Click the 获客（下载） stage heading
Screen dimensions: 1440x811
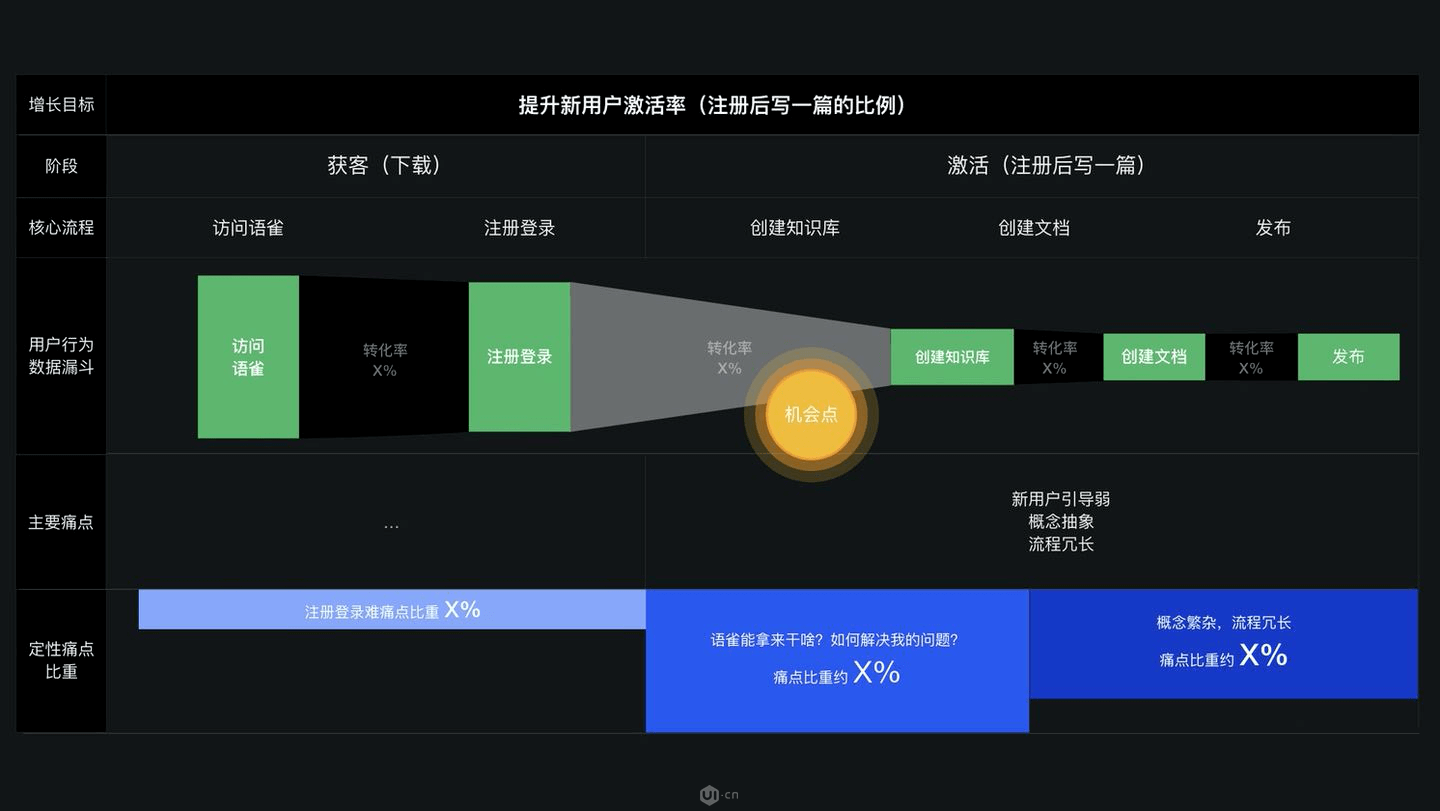point(384,166)
